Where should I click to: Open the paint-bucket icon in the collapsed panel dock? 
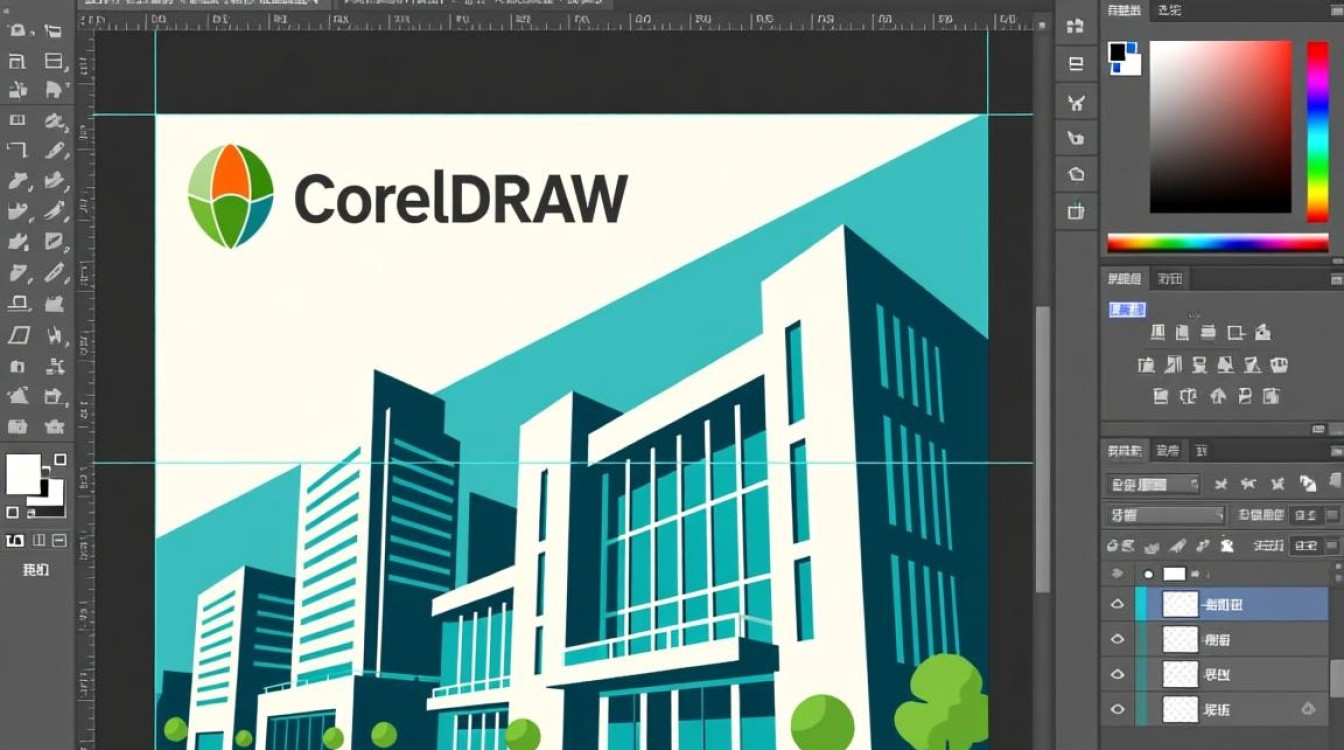point(1076,137)
